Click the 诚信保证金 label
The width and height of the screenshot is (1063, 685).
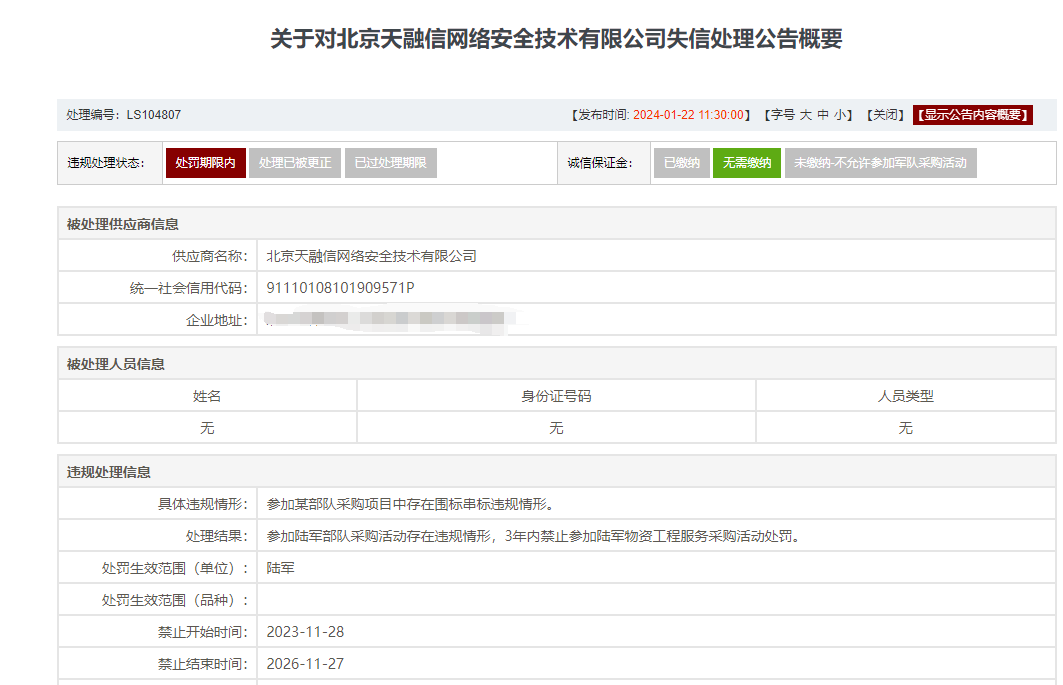coord(600,163)
